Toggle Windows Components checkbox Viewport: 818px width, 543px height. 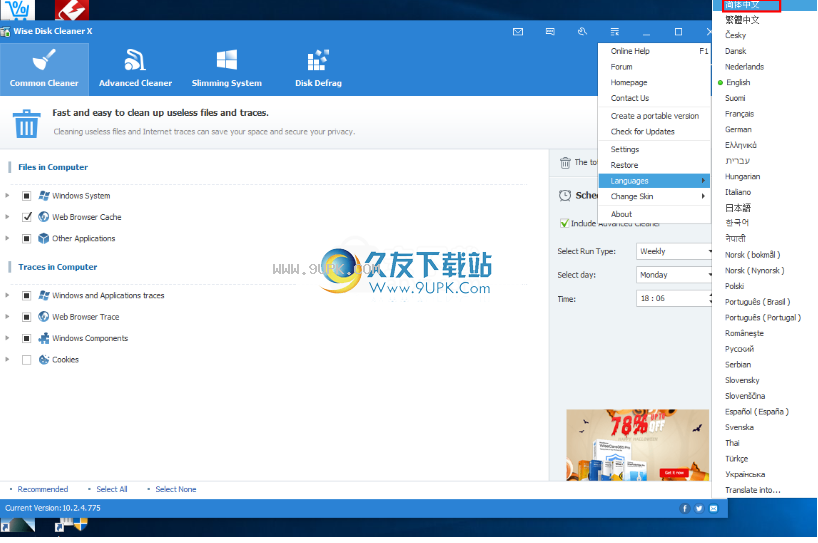[27, 338]
